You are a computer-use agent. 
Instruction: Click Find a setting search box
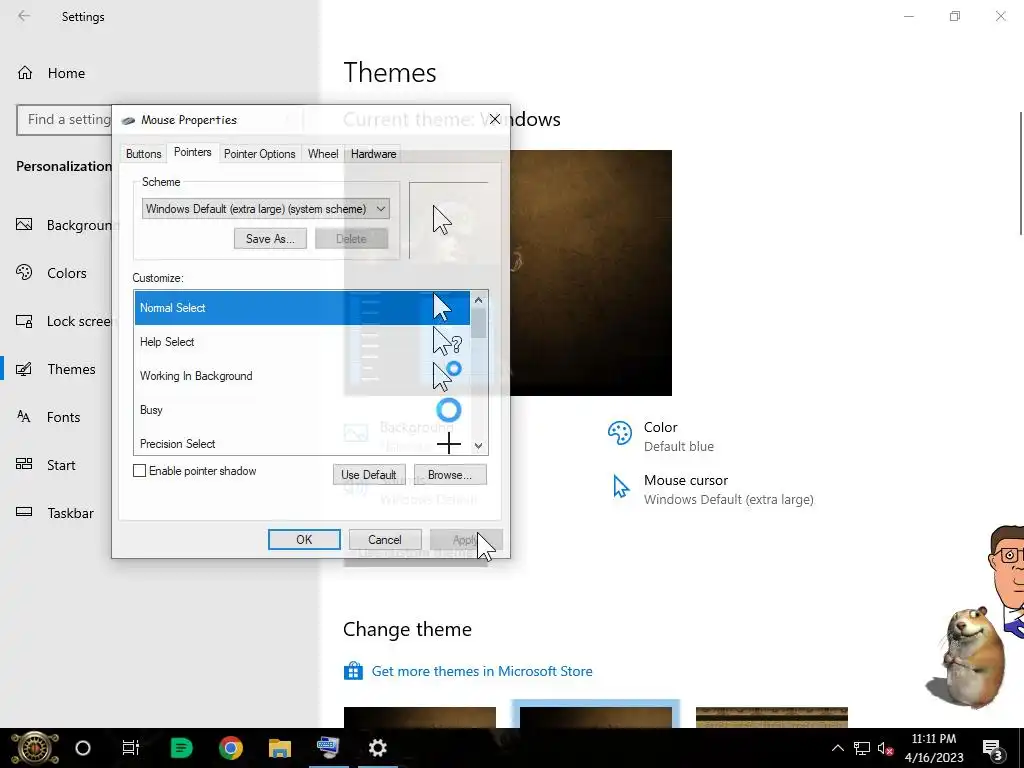[64, 120]
